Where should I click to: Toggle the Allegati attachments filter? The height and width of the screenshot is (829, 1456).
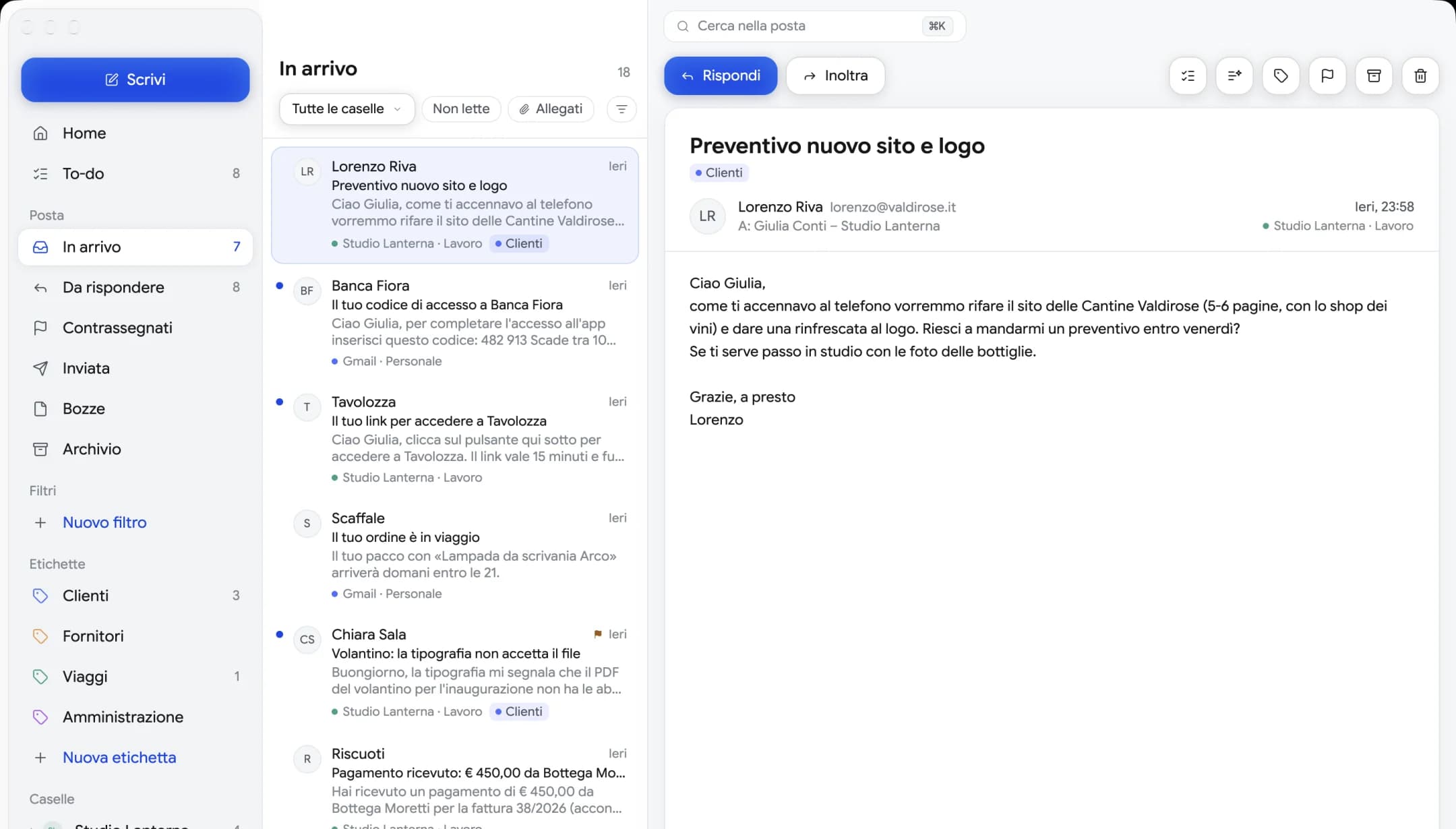[551, 109]
